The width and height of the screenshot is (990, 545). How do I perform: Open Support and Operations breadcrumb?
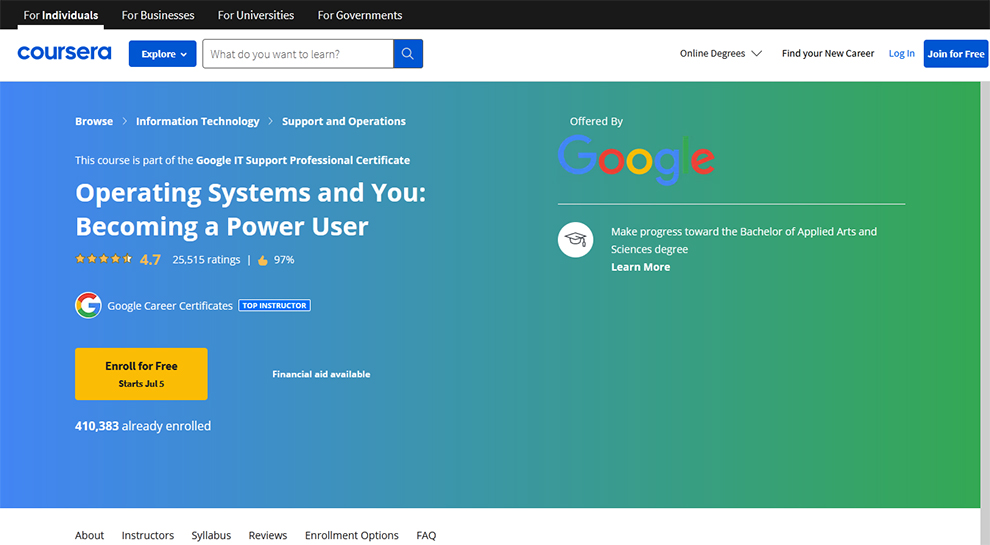(344, 121)
